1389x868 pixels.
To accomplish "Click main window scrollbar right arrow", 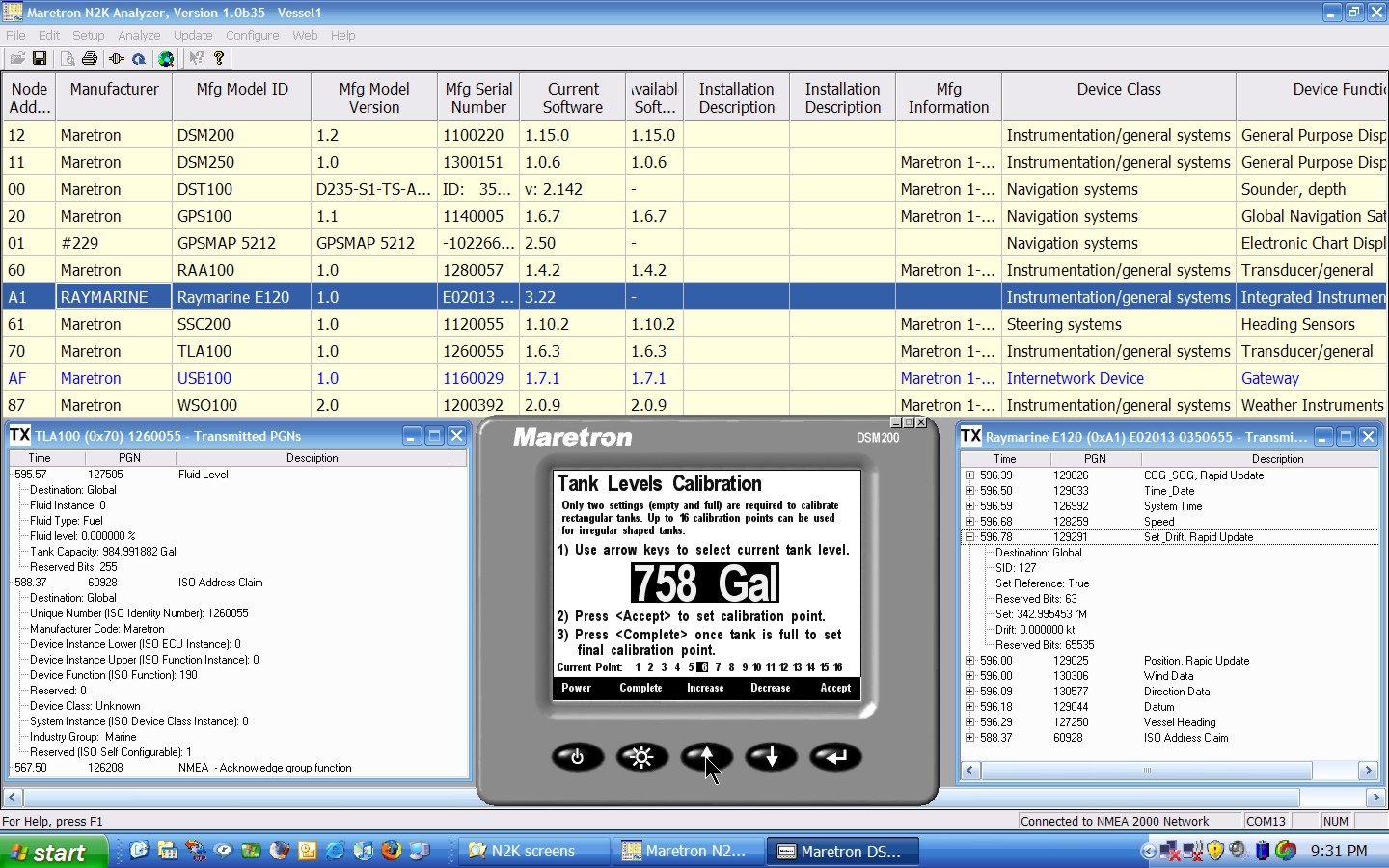I will (1376, 798).
